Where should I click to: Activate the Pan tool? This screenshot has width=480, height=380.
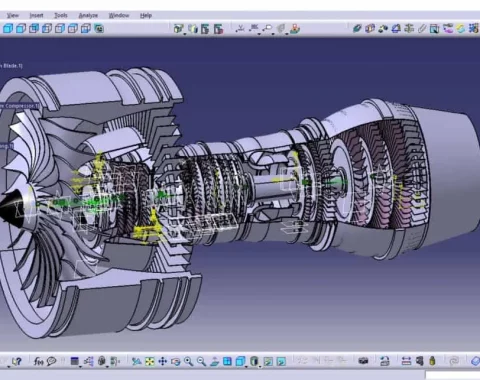coord(163,361)
